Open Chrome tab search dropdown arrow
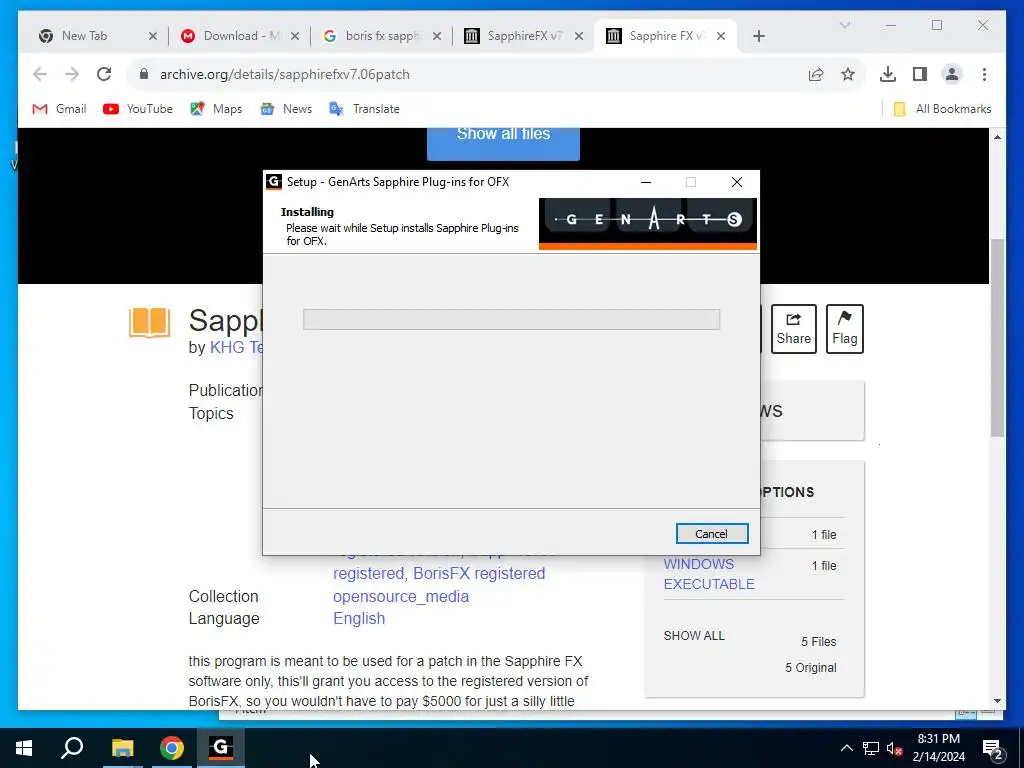This screenshot has width=1024, height=768. pyautogui.click(x=844, y=25)
